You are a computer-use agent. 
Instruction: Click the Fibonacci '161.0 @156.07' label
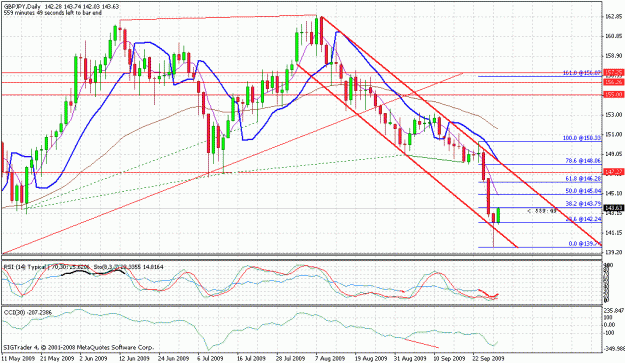(x=582, y=73)
